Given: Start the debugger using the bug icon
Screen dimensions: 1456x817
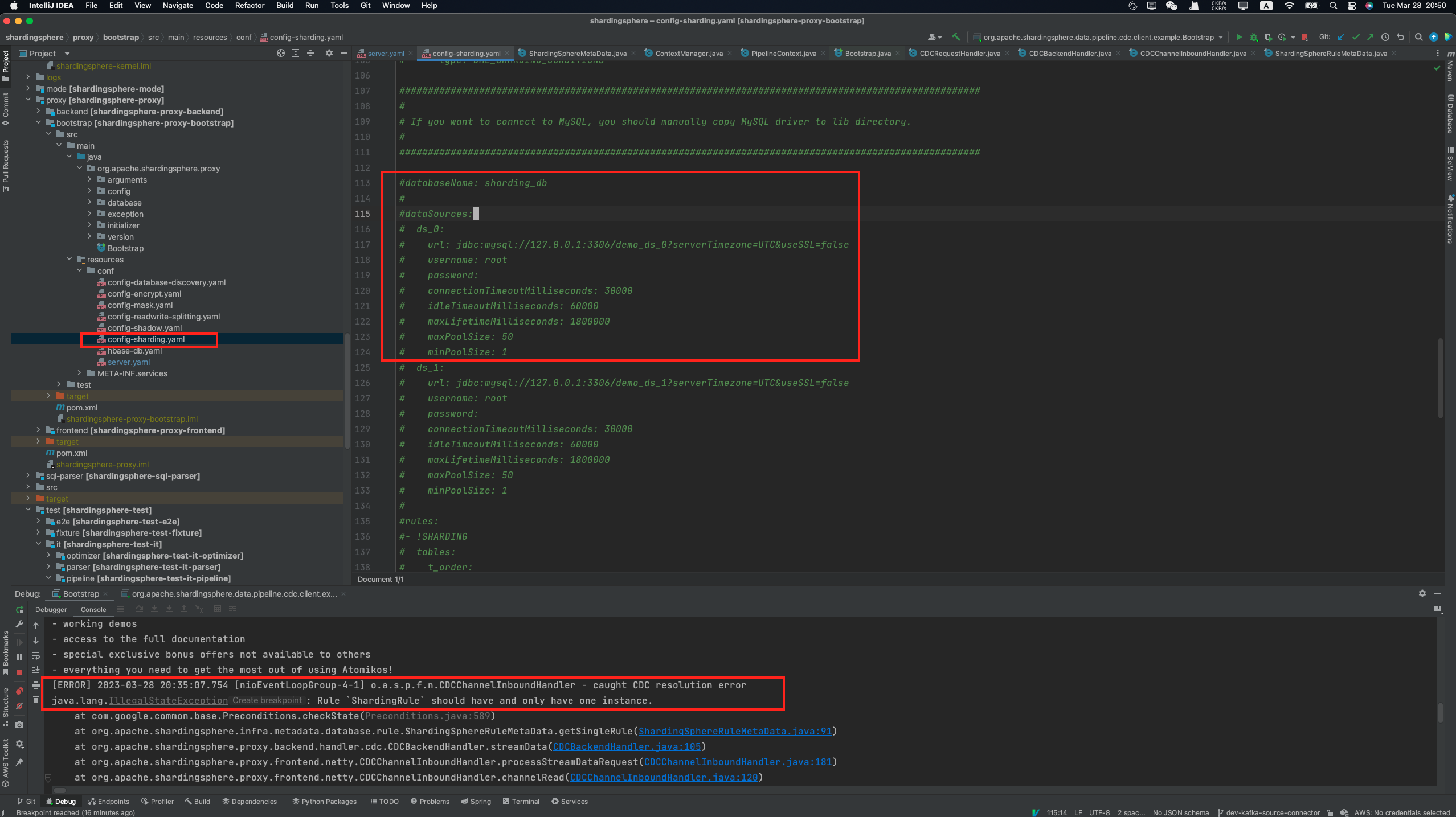Looking at the screenshot, I should point(1254,37).
